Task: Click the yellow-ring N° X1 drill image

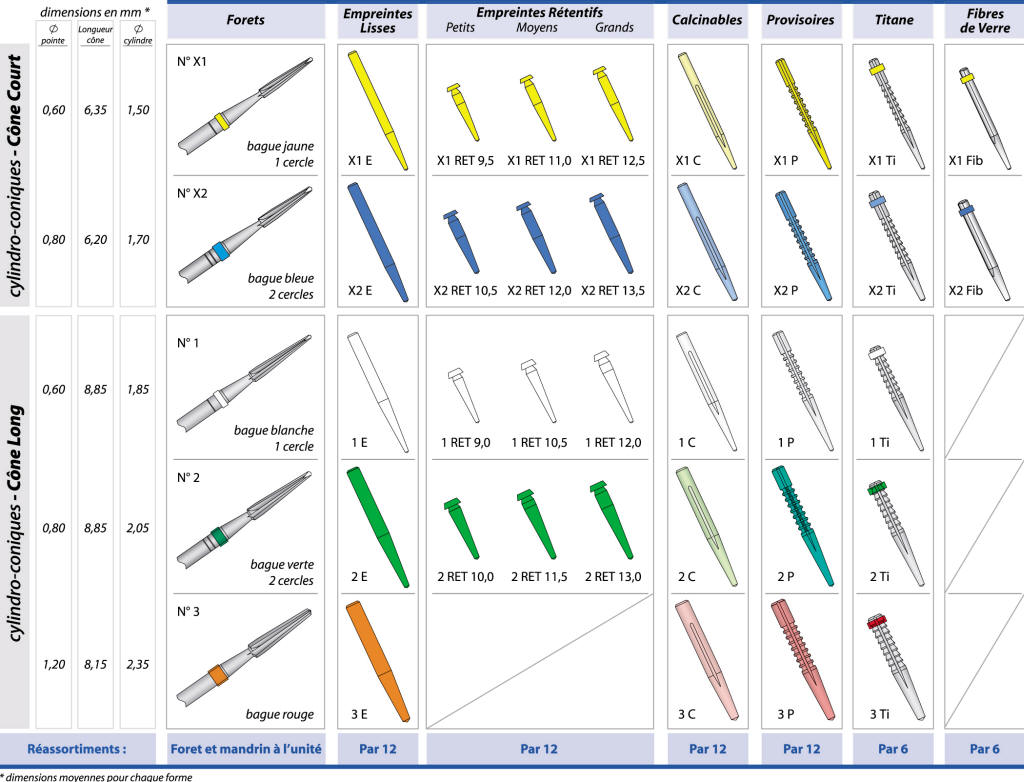Action: [245, 105]
